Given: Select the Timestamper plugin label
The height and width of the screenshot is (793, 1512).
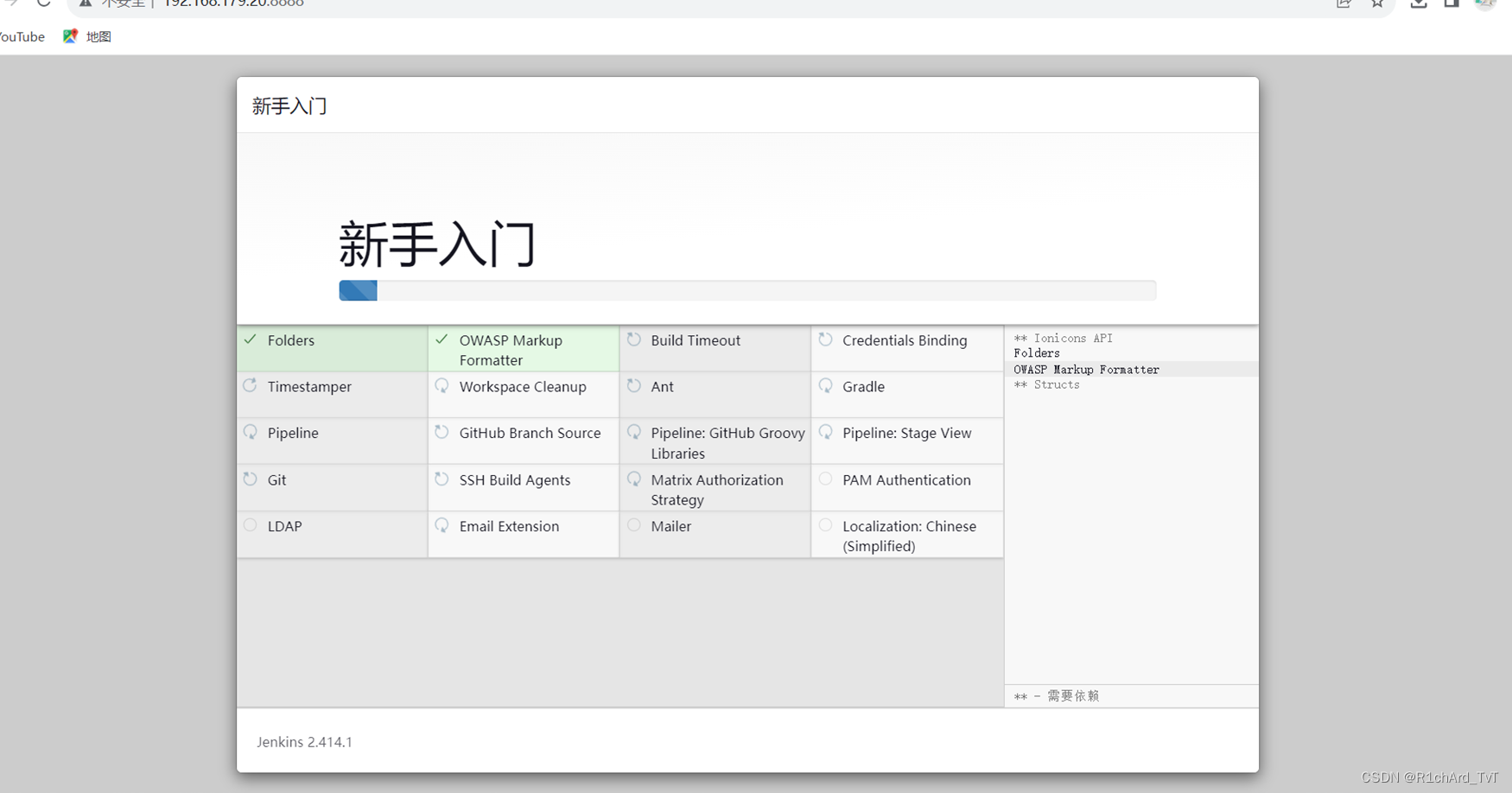Looking at the screenshot, I should click(x=309, y=387).
